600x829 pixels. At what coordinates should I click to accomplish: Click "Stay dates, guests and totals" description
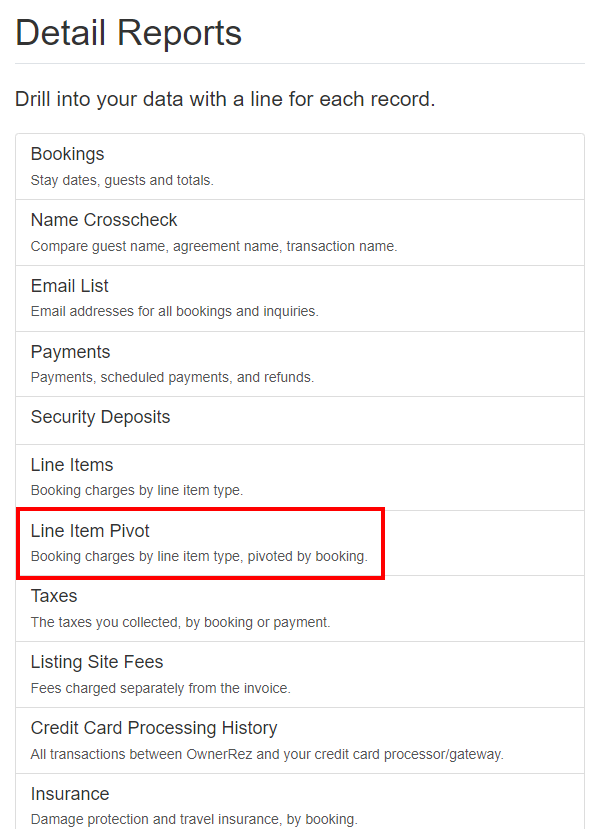pyautogui.click(x=122, y=181)
